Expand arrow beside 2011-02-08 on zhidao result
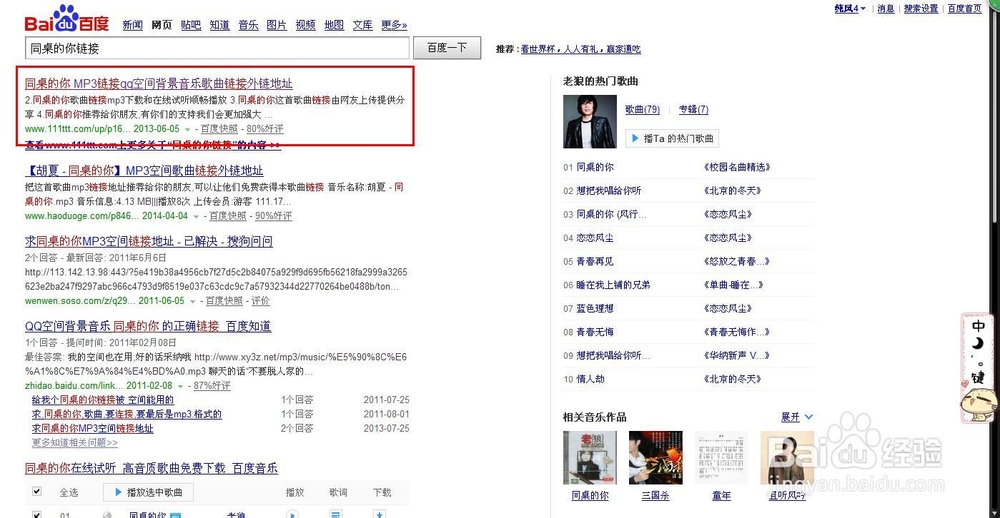Image resolution: width=1000 pixels, height=518 pixels. tap(180, 386)
